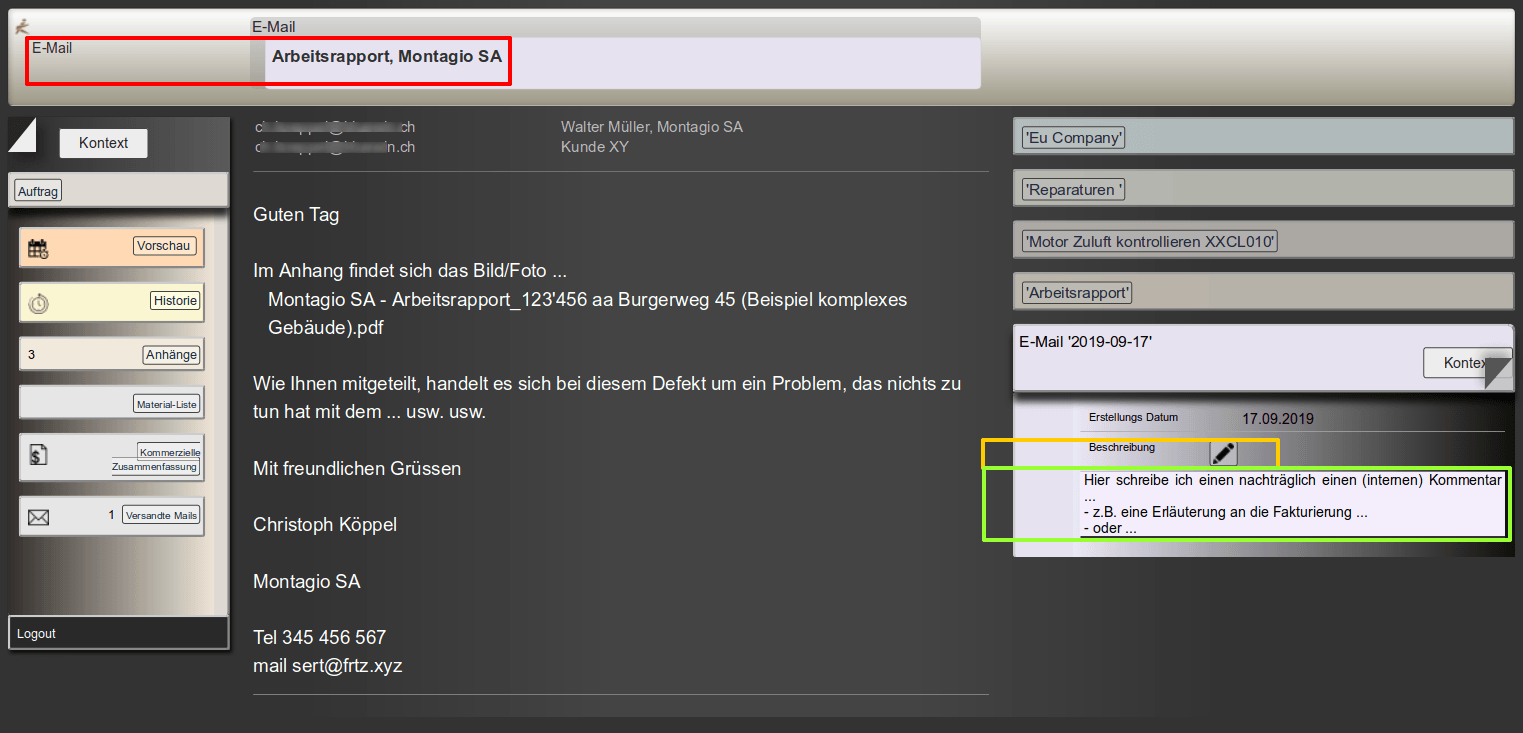Open the Auftrag tab in the sidebar

[x=39, y=191]
